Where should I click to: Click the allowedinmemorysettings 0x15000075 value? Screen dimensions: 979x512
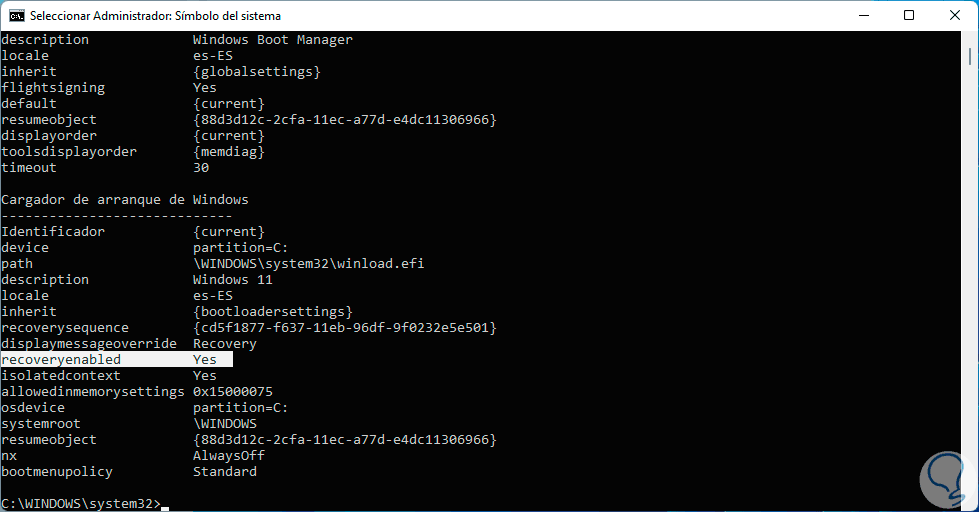[232, 392]
